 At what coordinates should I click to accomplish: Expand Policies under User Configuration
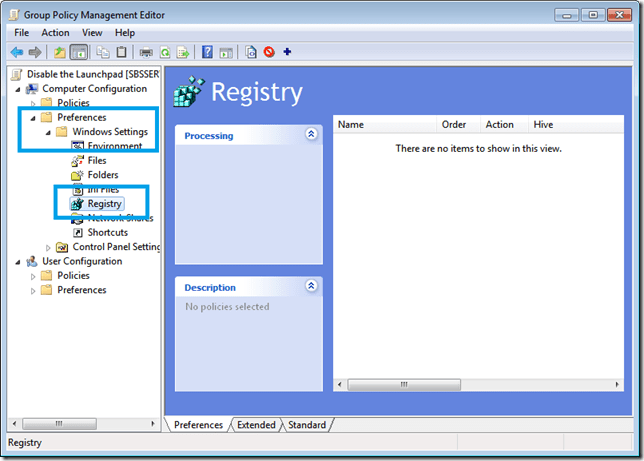[33, 276]
